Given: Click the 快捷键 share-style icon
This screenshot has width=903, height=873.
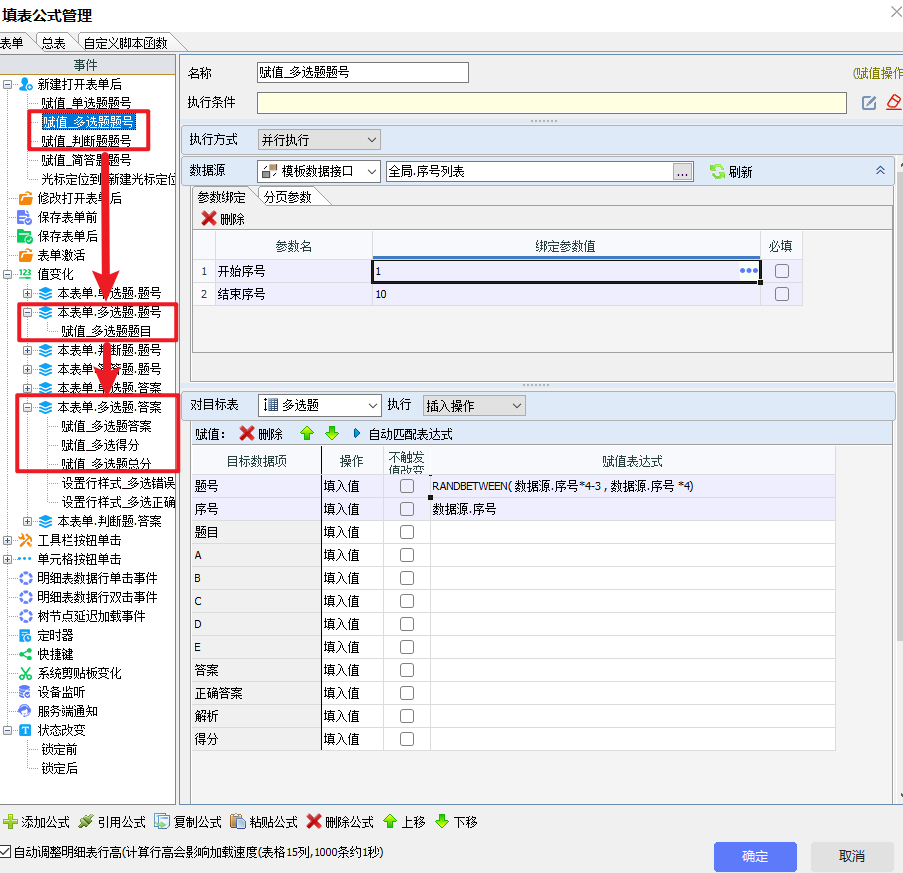Looking at the screenshot, I should (25, 654).
